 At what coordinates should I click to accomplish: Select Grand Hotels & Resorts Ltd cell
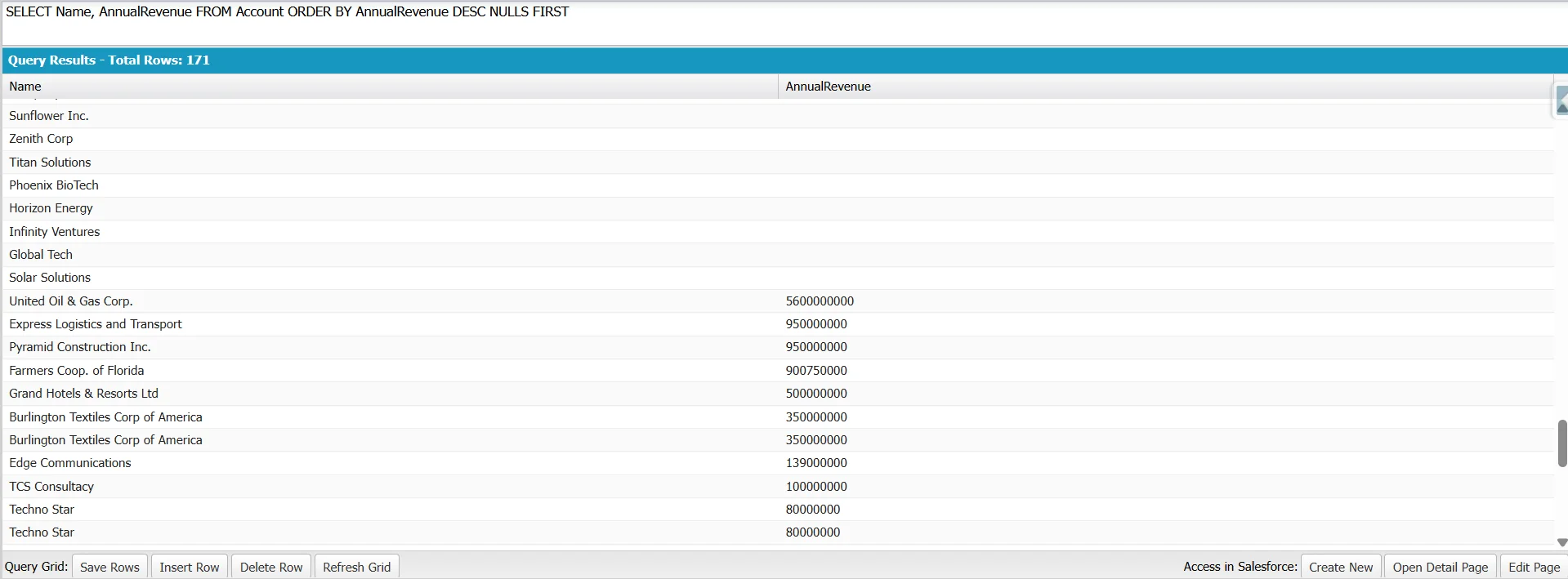click(x=390, y=394)
